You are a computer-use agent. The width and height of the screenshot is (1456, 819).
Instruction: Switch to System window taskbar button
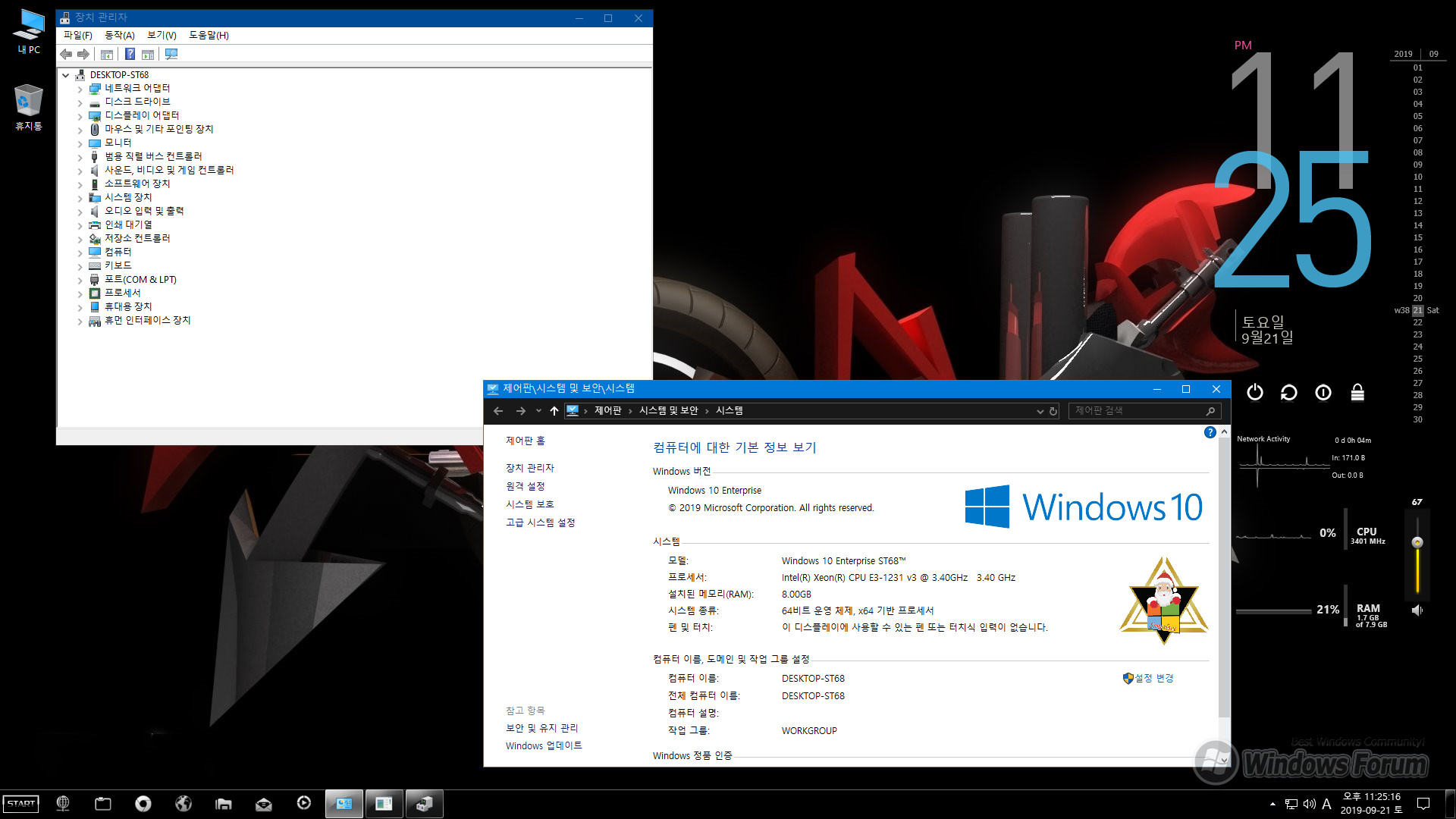344,803
